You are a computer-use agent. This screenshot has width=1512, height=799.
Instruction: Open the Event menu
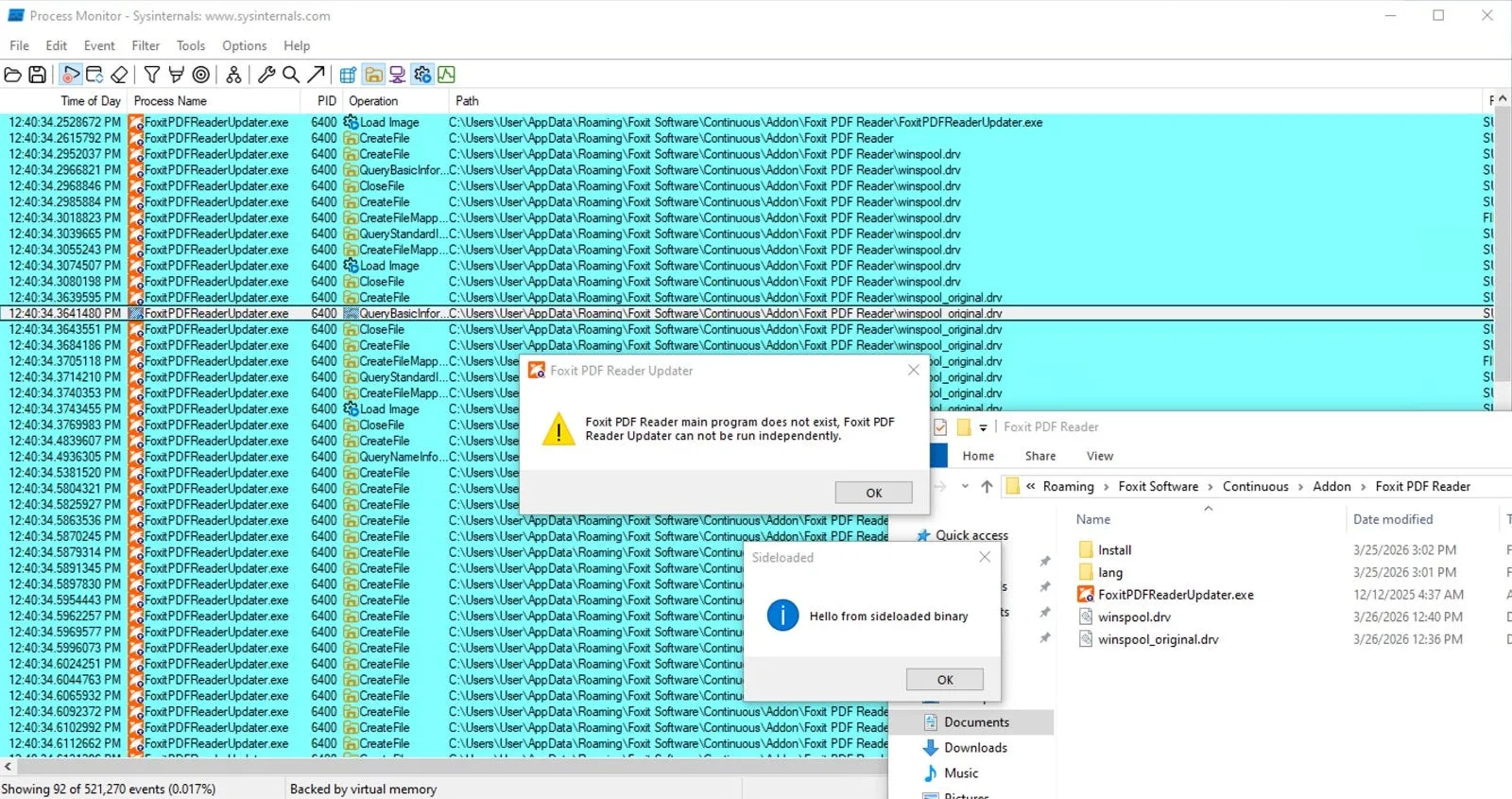coord(99,45)
